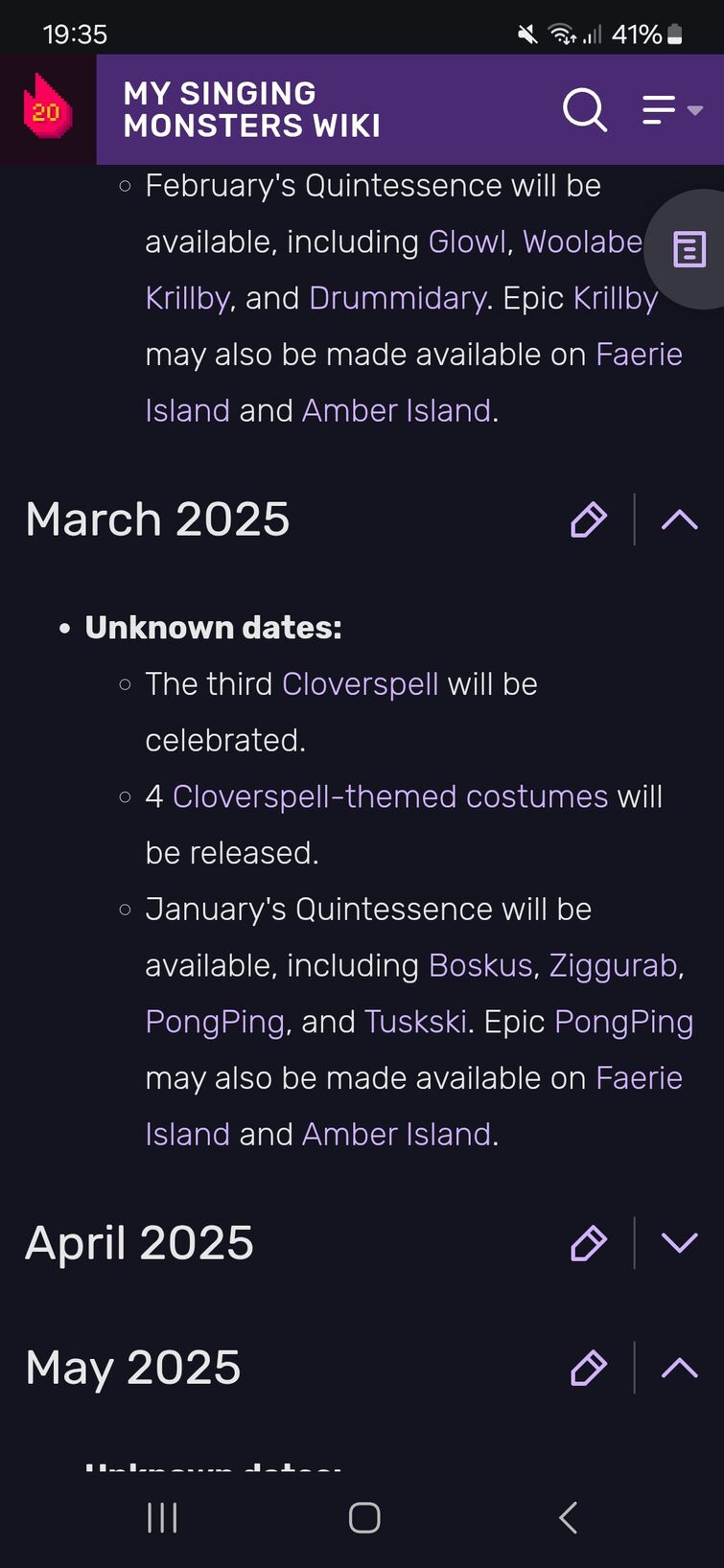The height and width of the screenshot is (1568, 724).
Task: Edit the March 2025 section pencil icon
Action: 589,519
